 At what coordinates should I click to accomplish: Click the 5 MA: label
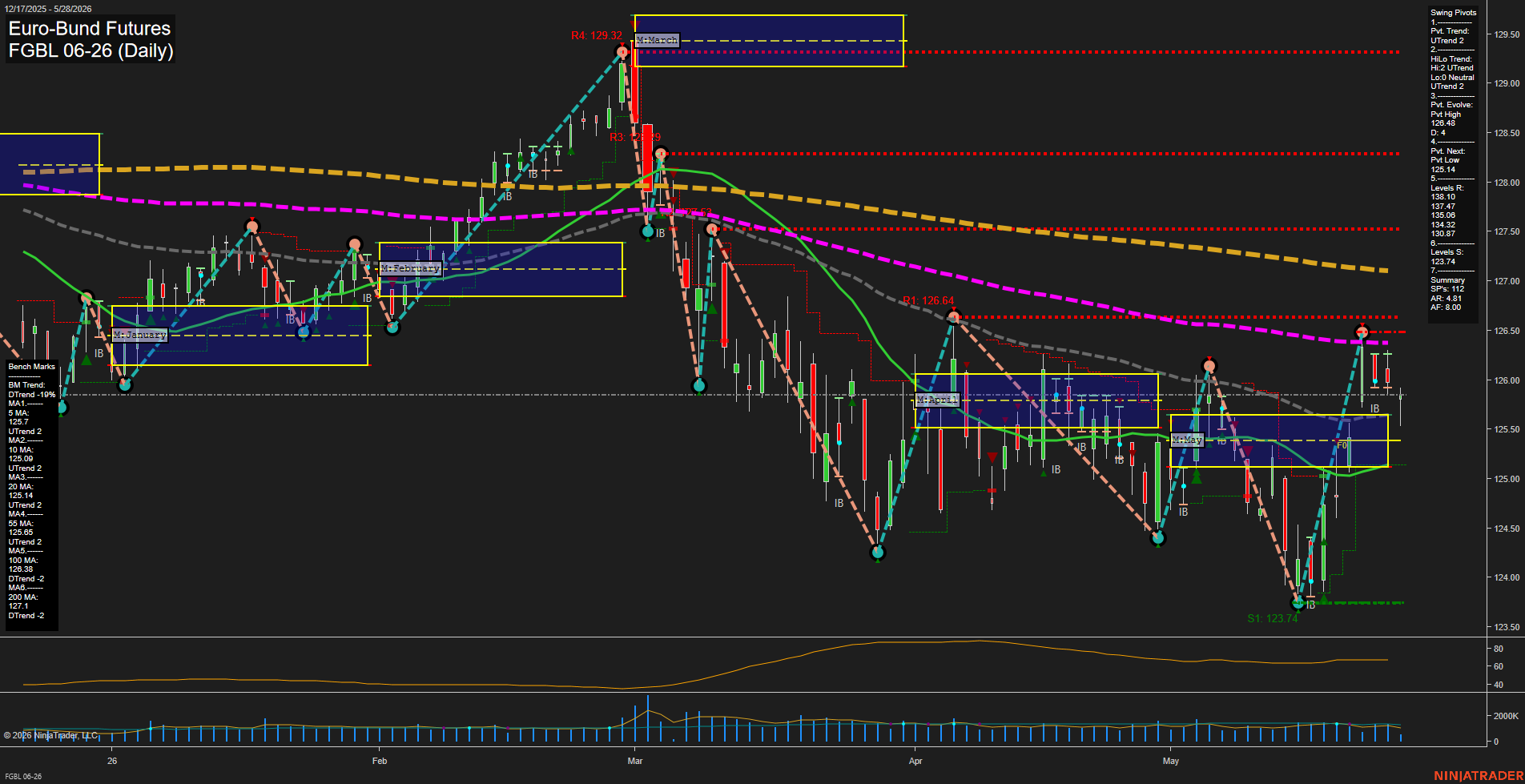[18, 413]
